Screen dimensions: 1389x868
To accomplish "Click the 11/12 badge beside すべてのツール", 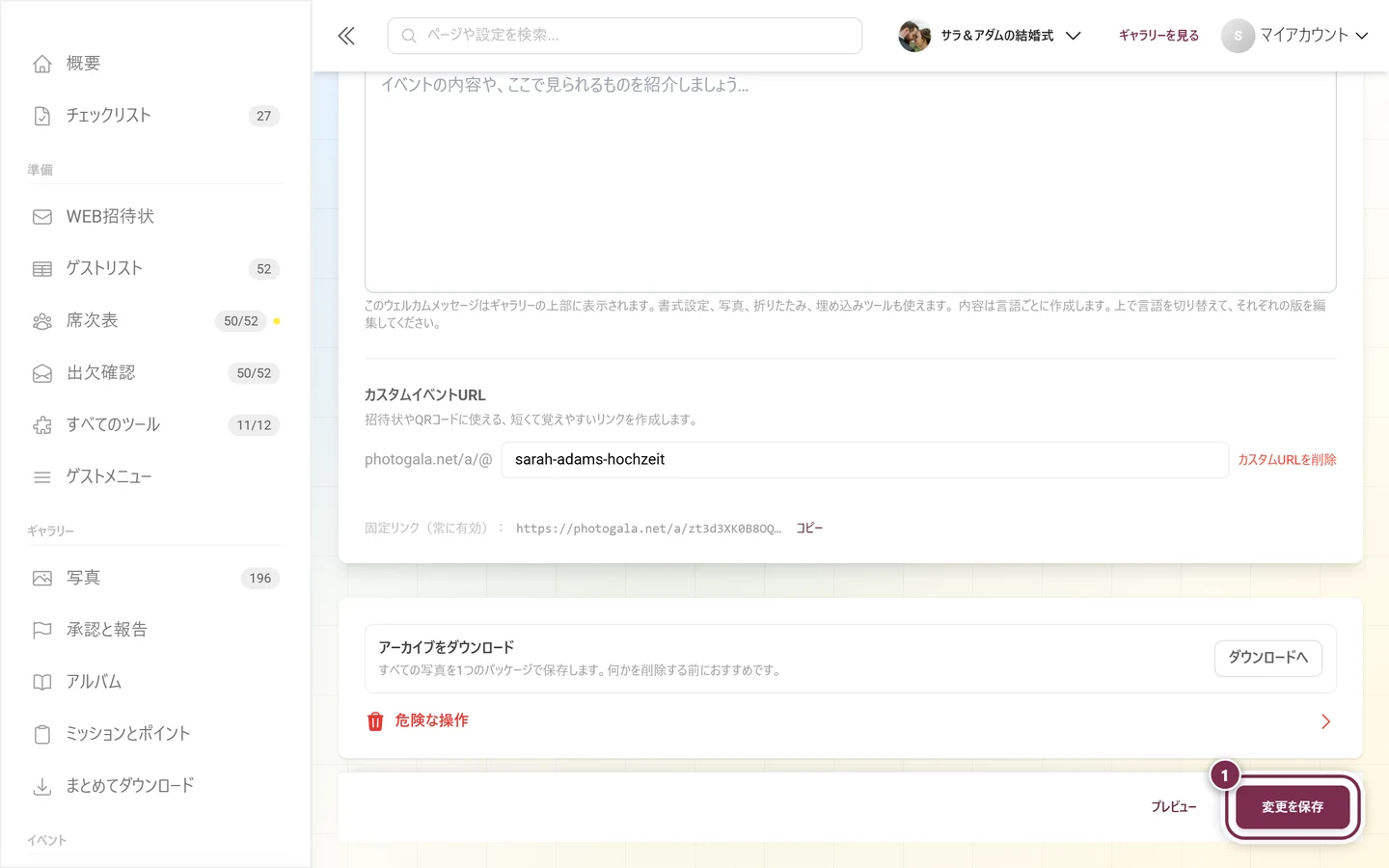I will [254, 425].
